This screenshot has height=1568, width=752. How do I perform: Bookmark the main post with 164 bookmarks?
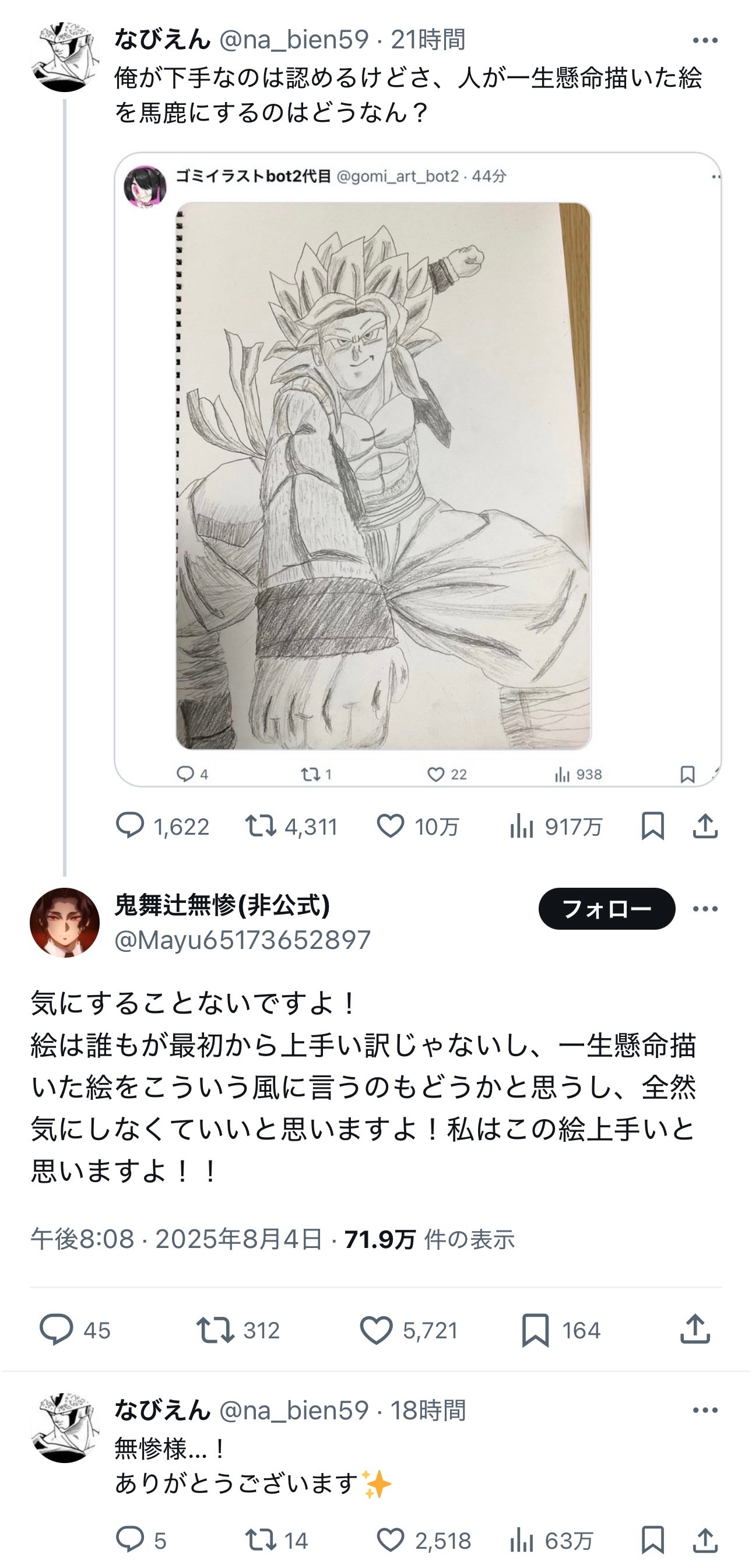tap(535, 1330)
